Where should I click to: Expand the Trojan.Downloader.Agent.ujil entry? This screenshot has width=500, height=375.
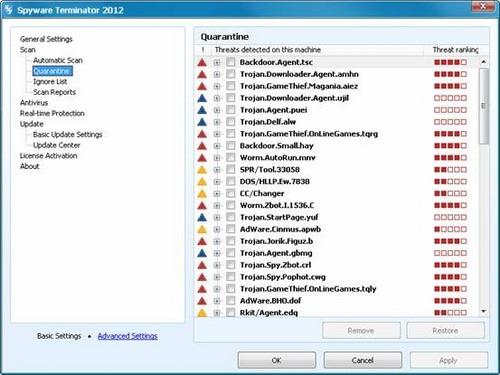217,98
